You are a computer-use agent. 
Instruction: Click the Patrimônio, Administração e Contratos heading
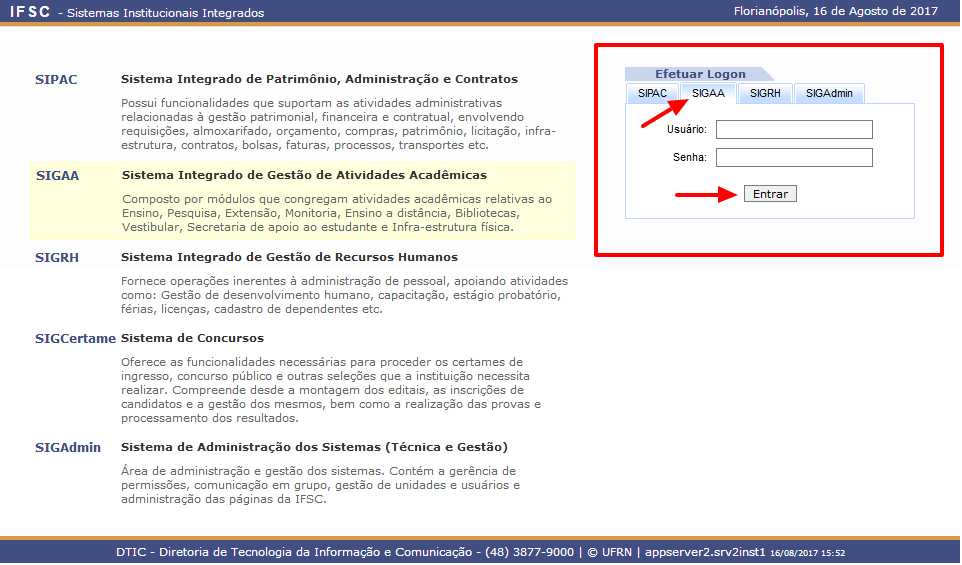pyautogui.click(x=319, y=79)
